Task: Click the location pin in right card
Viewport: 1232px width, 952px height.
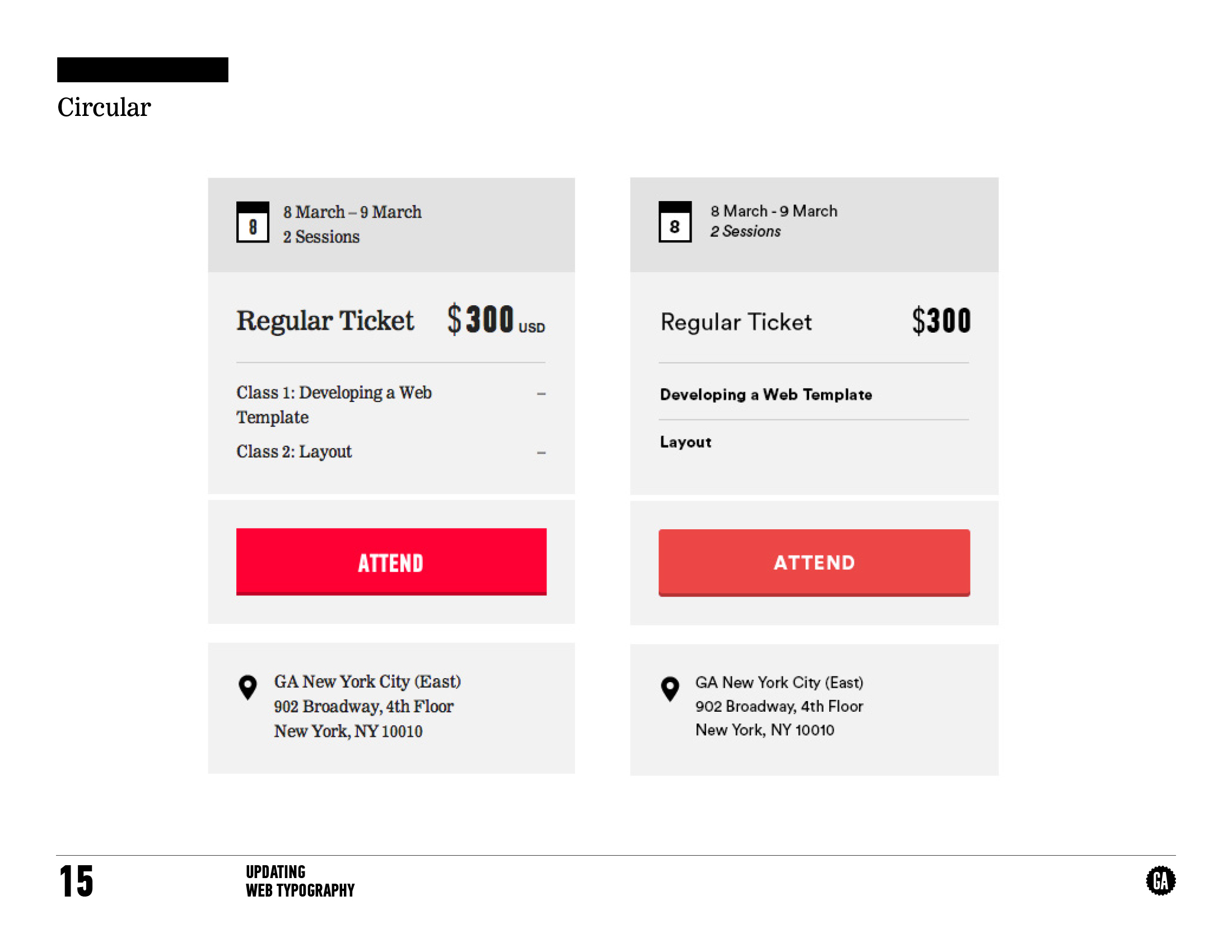Action: 670,688
